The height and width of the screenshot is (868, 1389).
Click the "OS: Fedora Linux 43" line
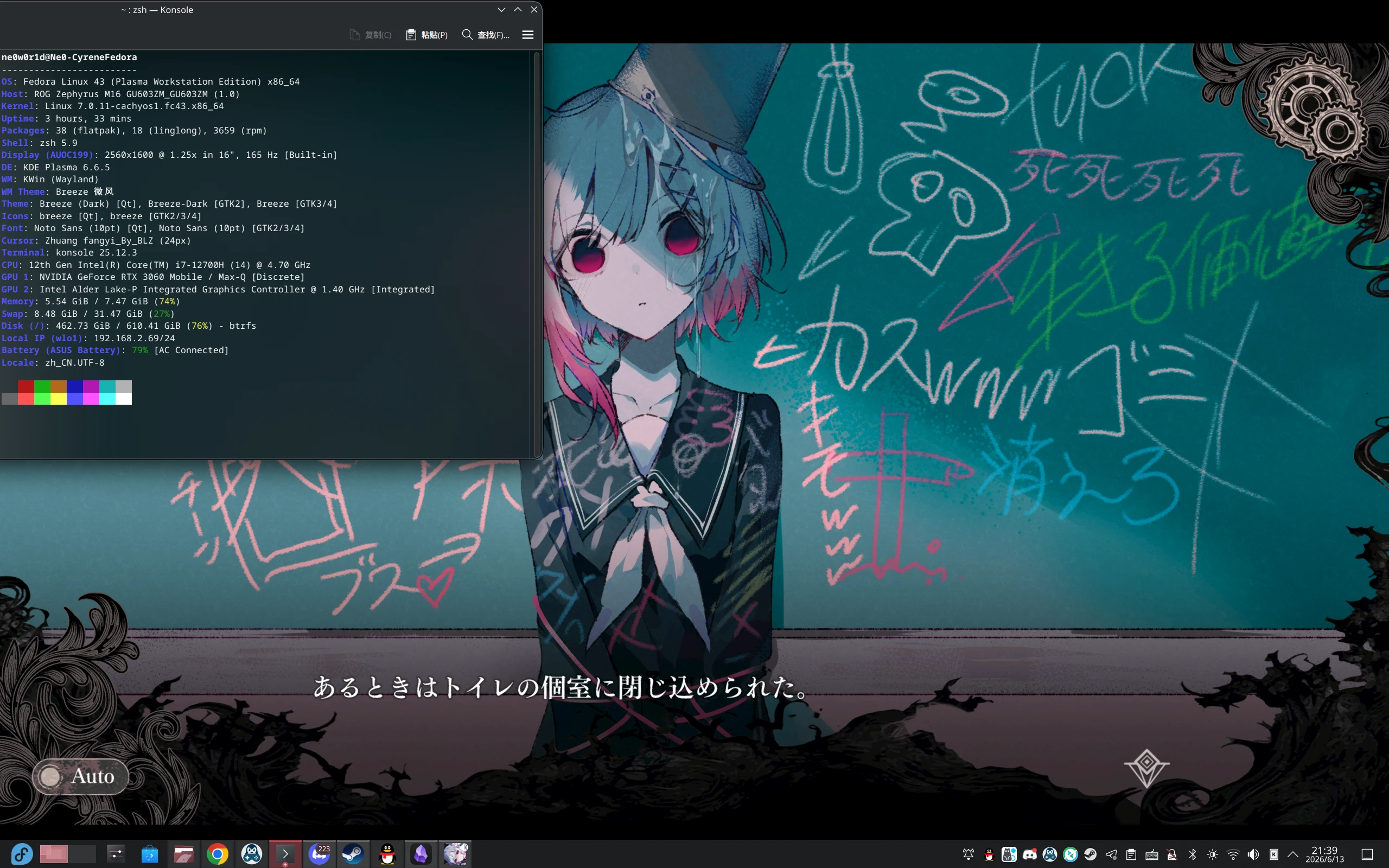pos(150,81)
